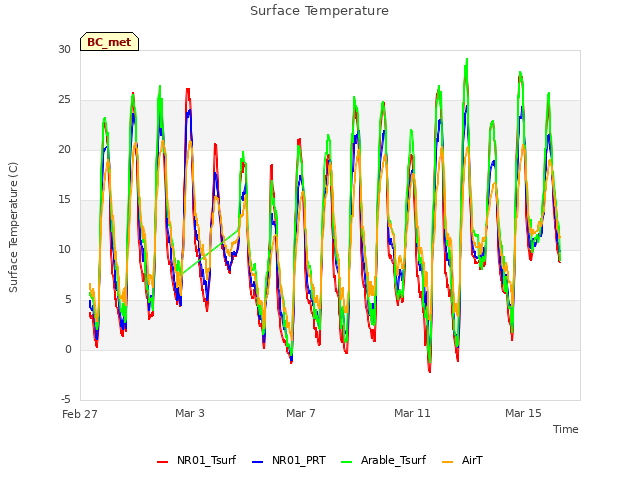Click the 25 y-axis tick label
This screenshot has height=480, width=640.
point(64,100)
